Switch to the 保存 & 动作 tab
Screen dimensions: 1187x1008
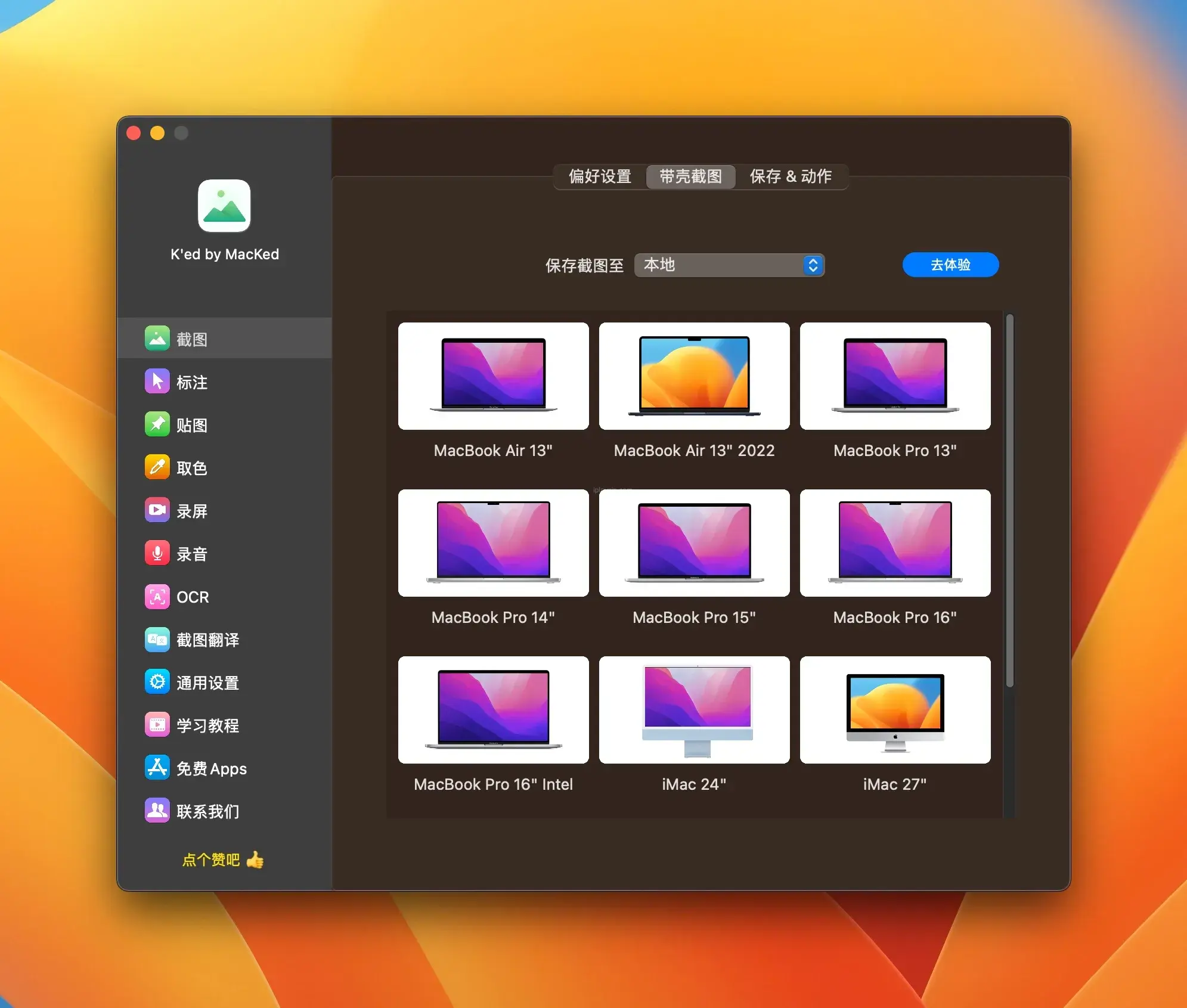coord(791,176)
